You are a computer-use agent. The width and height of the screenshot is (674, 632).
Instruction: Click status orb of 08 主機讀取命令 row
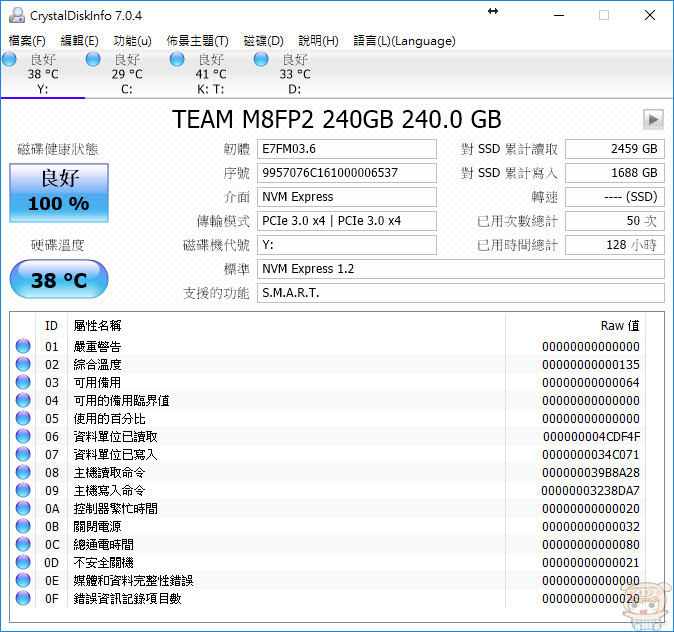click(x=23, y=472)
